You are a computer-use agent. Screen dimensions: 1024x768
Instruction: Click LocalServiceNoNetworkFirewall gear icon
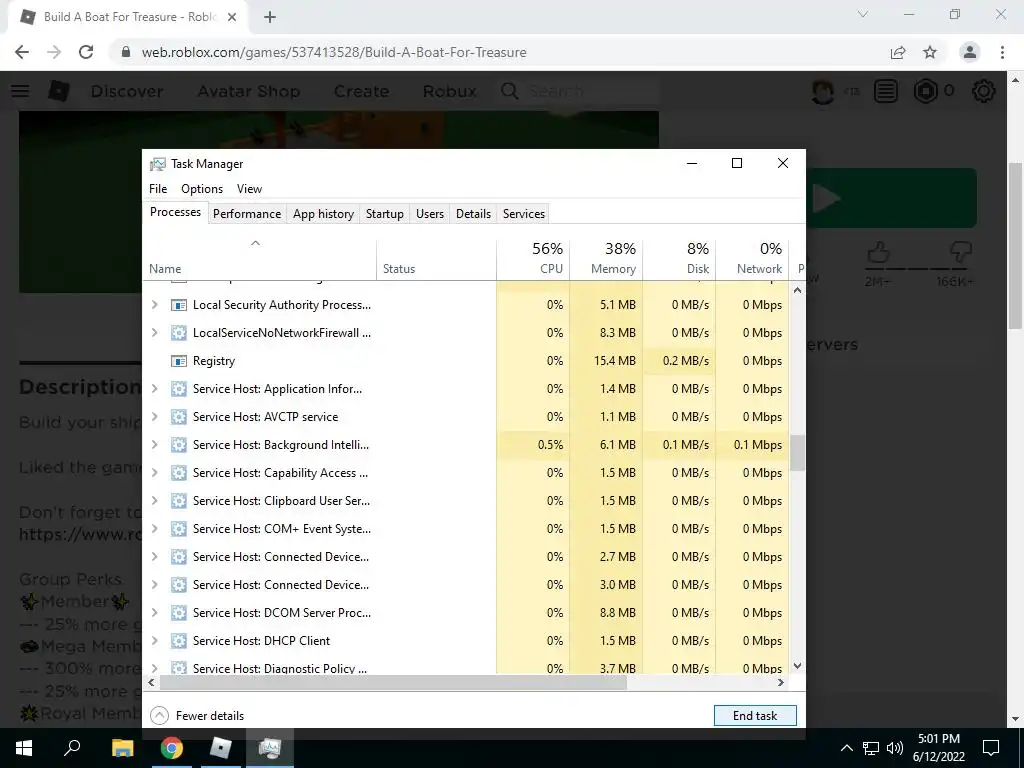[x=179, y=333]
